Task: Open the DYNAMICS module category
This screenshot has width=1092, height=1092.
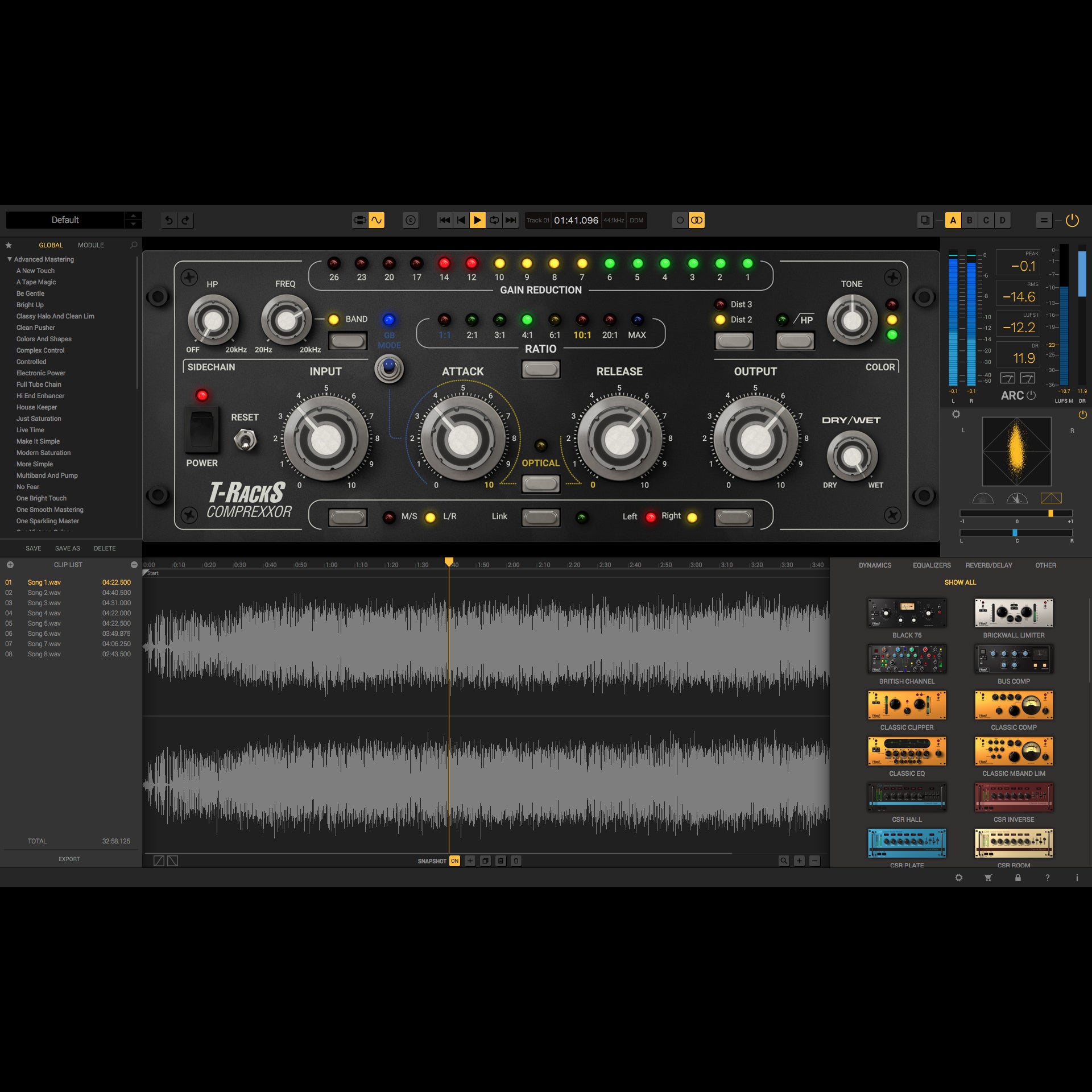Action: pos(875,565)
